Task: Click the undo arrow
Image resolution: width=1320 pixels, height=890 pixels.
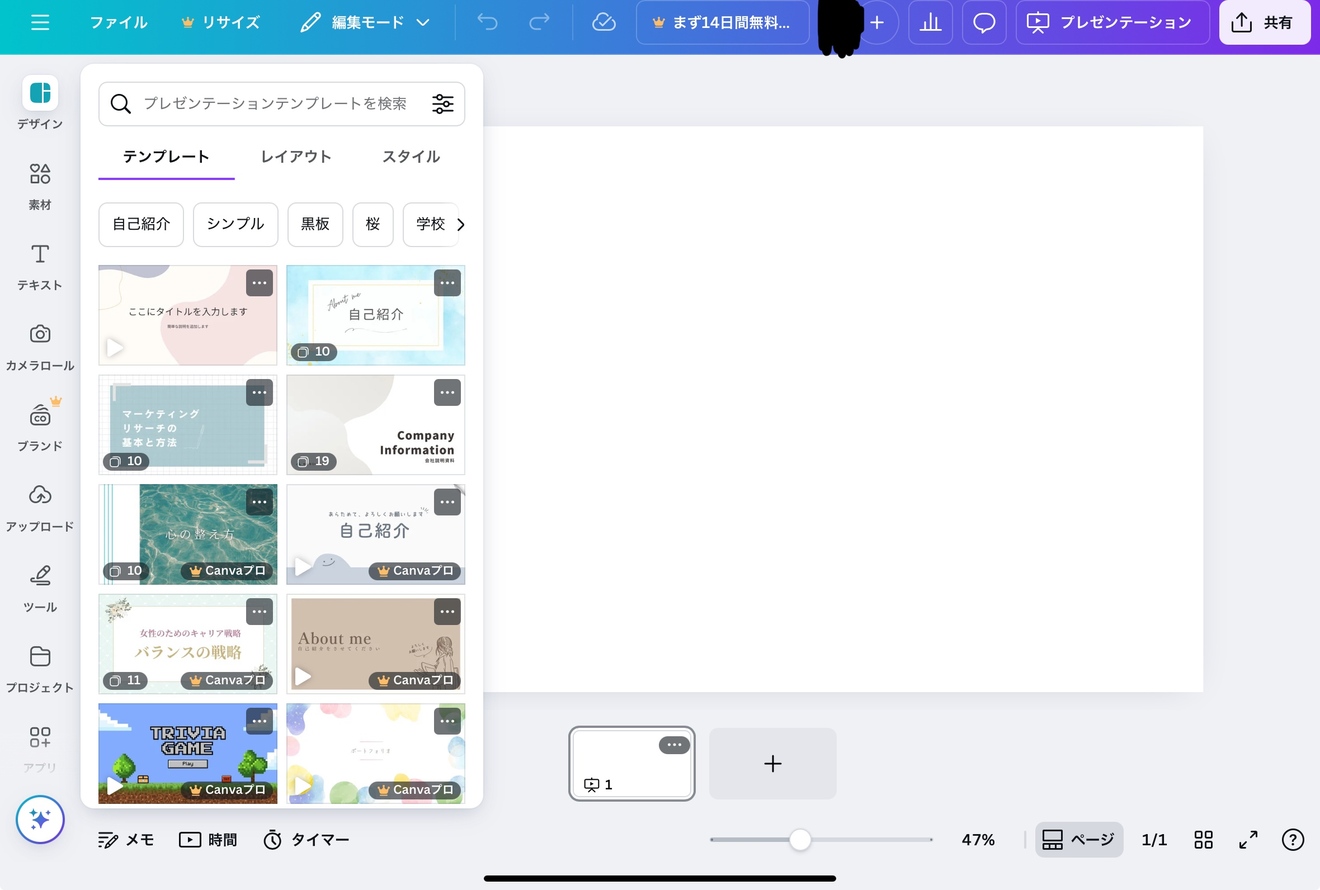Action: [487, 22]
